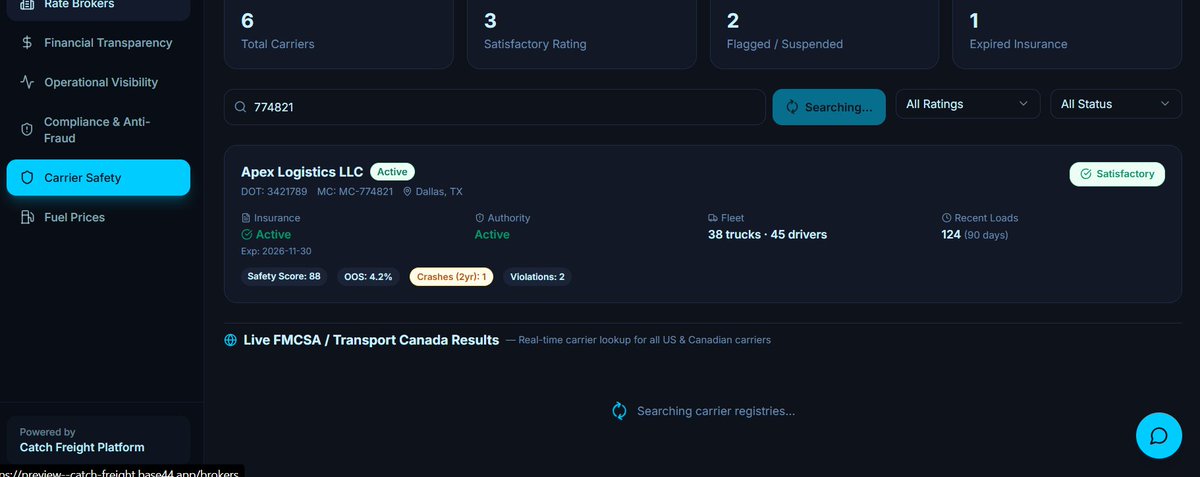Click the All Status chevron arrow

coord(1165,104)
